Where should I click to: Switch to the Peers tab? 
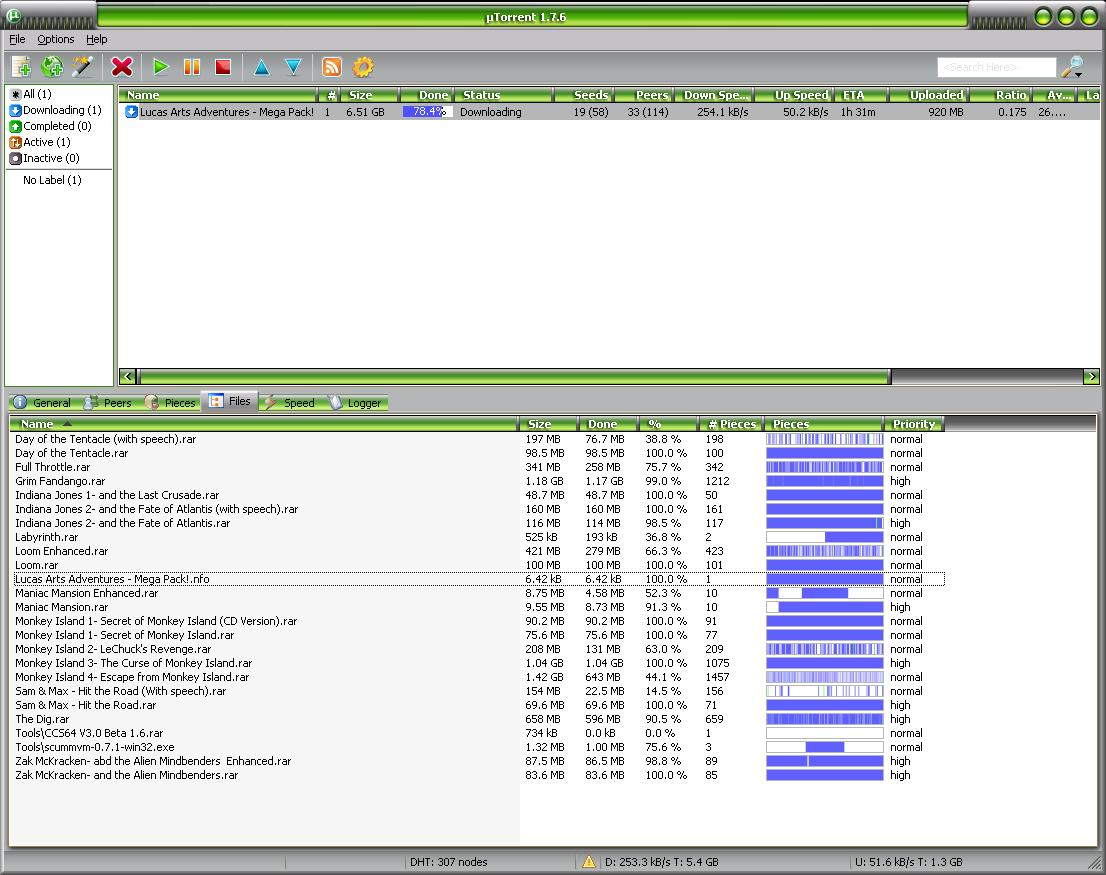pyautogui.click(x=109, y=403)
